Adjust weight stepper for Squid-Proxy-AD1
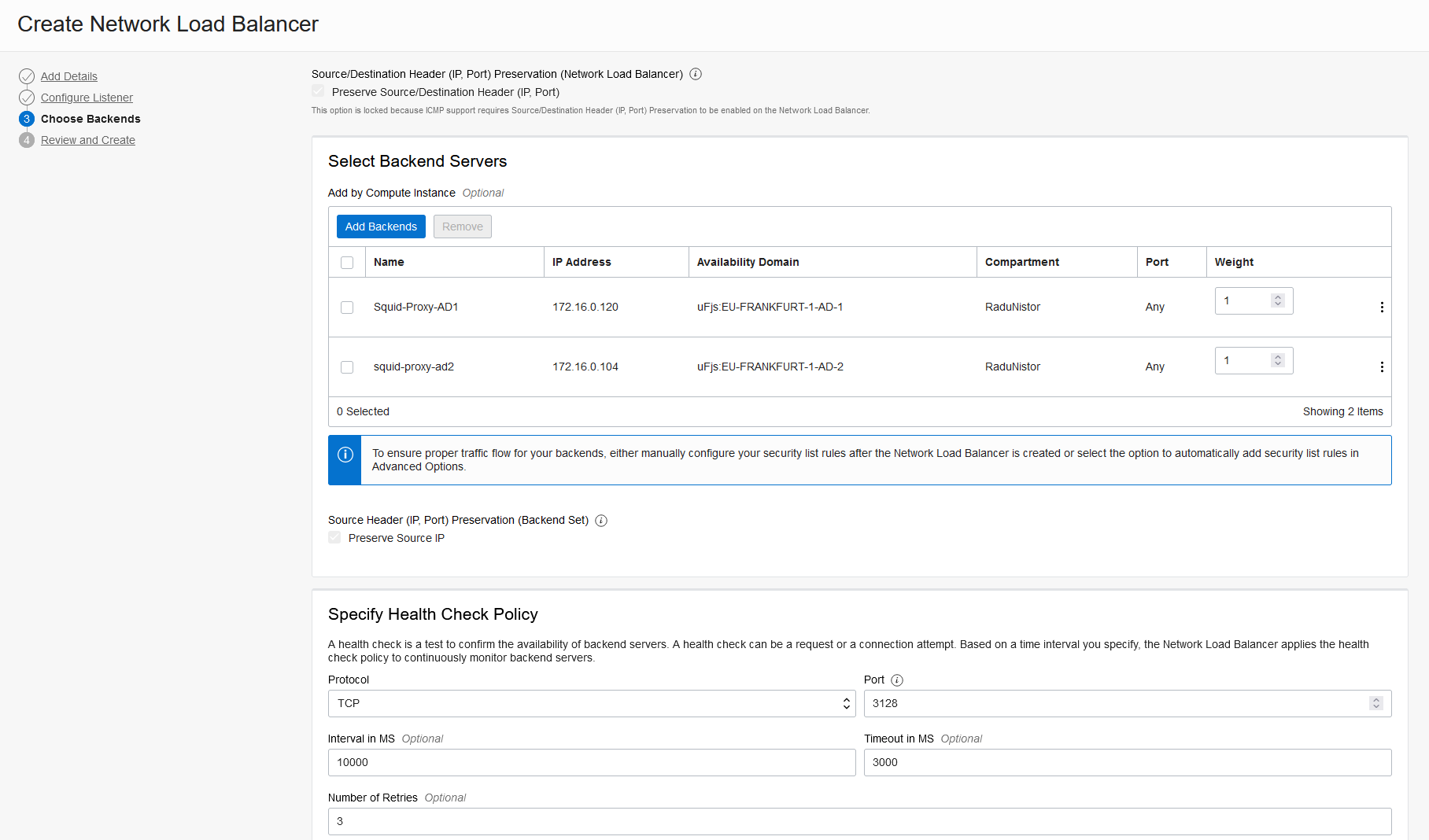 click(x=1278, y=301)
